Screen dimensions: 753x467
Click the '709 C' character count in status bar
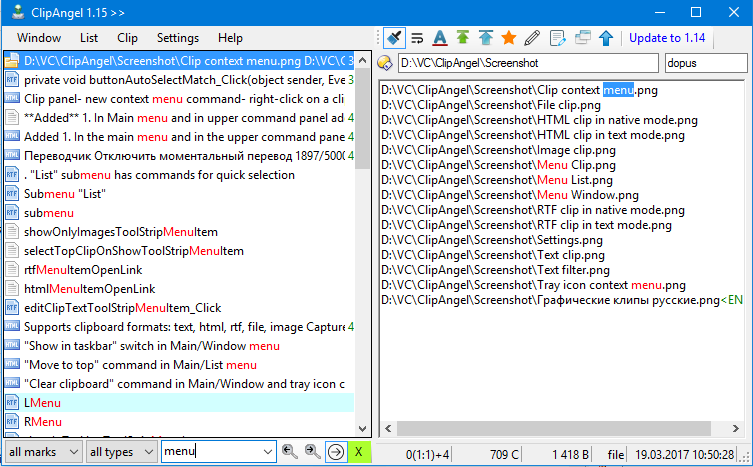(x=504, y=455)
